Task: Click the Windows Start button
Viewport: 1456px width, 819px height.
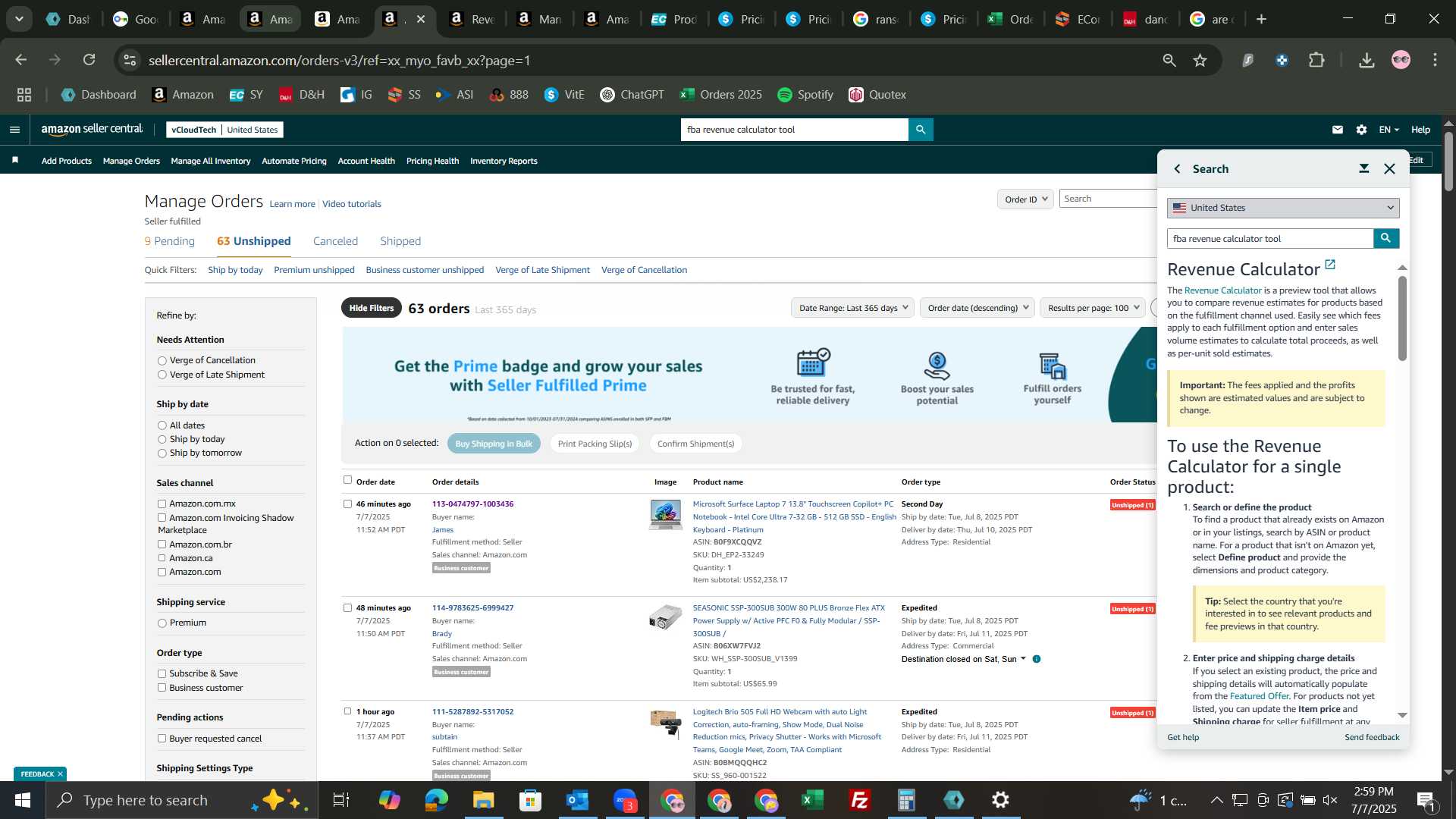Action: 23,800
